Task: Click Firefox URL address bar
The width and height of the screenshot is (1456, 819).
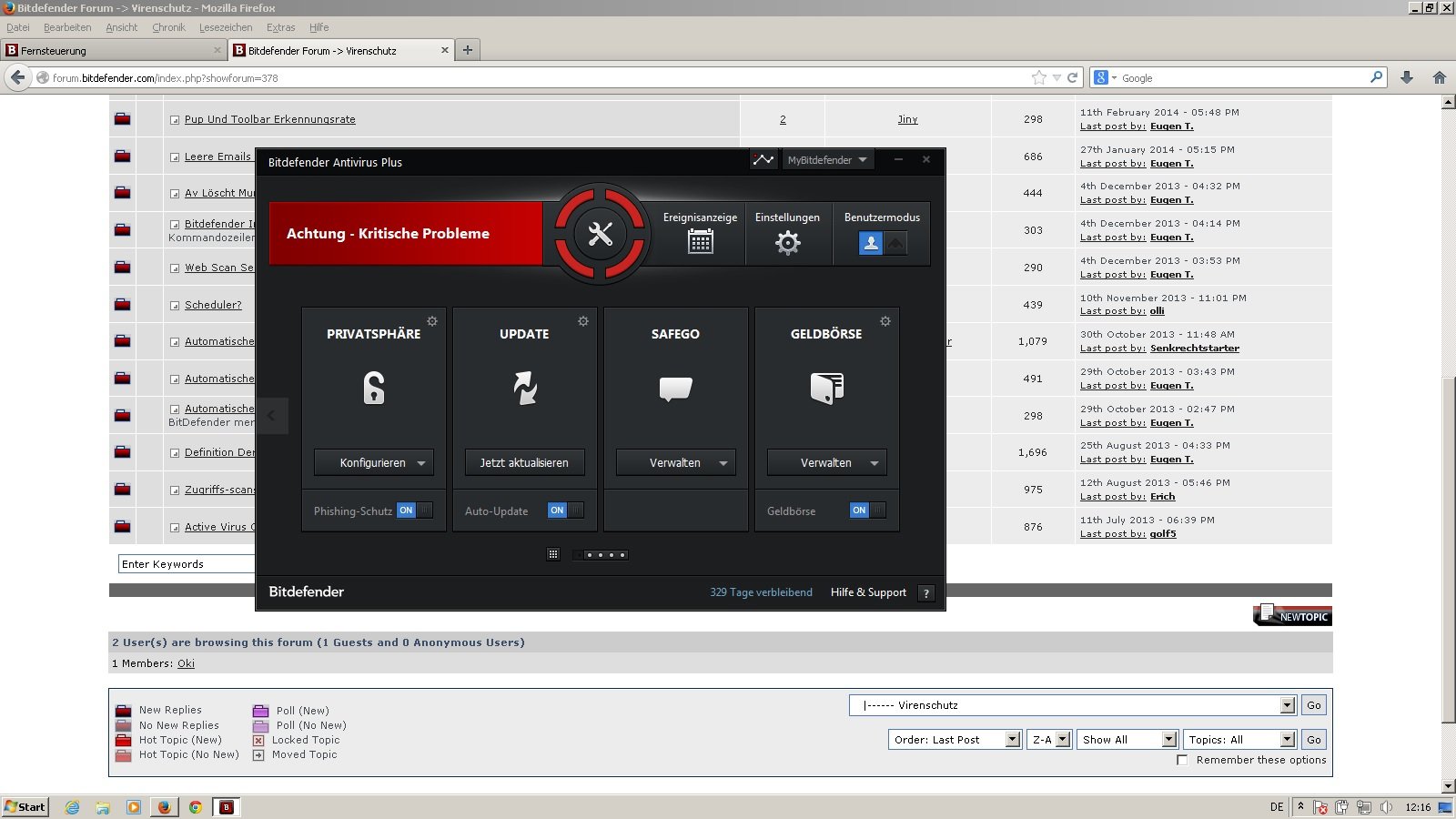Action: pos(537,77)
